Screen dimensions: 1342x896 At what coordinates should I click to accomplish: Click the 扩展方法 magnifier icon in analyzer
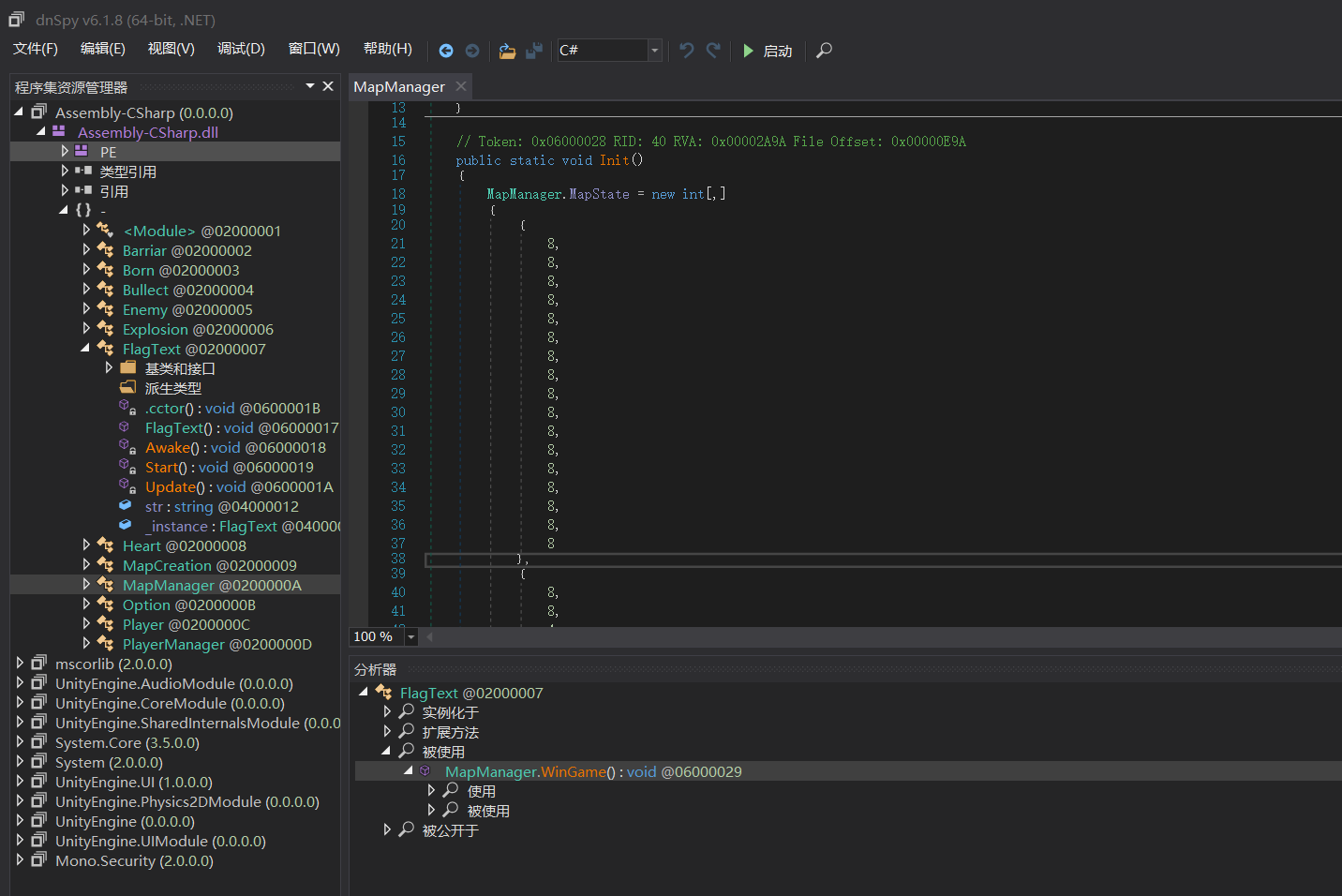pyautogui.click(x=407, y=731)
